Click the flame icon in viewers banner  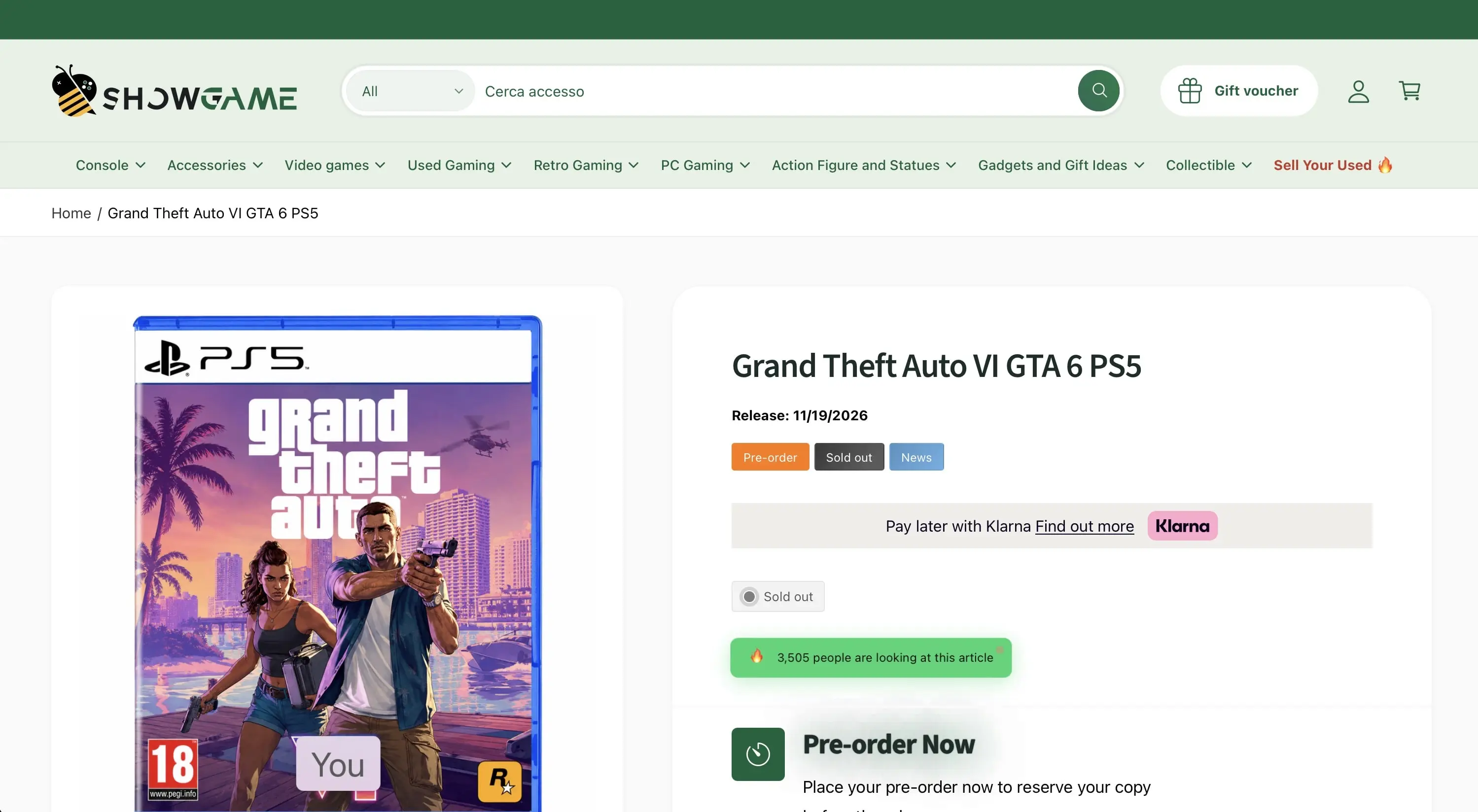click(757, 656)
